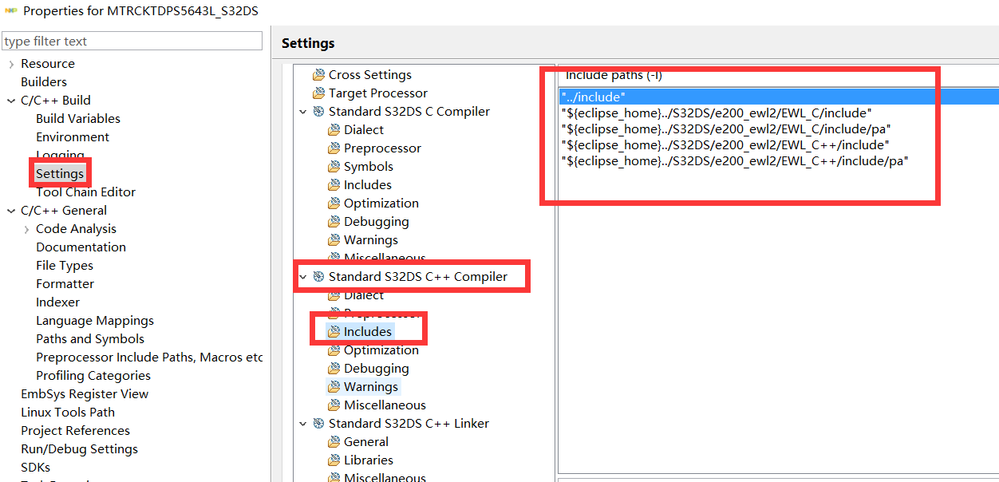This screenshot has width=999, height=482.
Task: Click the Standard S32DS C++ Linker icon
Action: click(x=318, y=424)
